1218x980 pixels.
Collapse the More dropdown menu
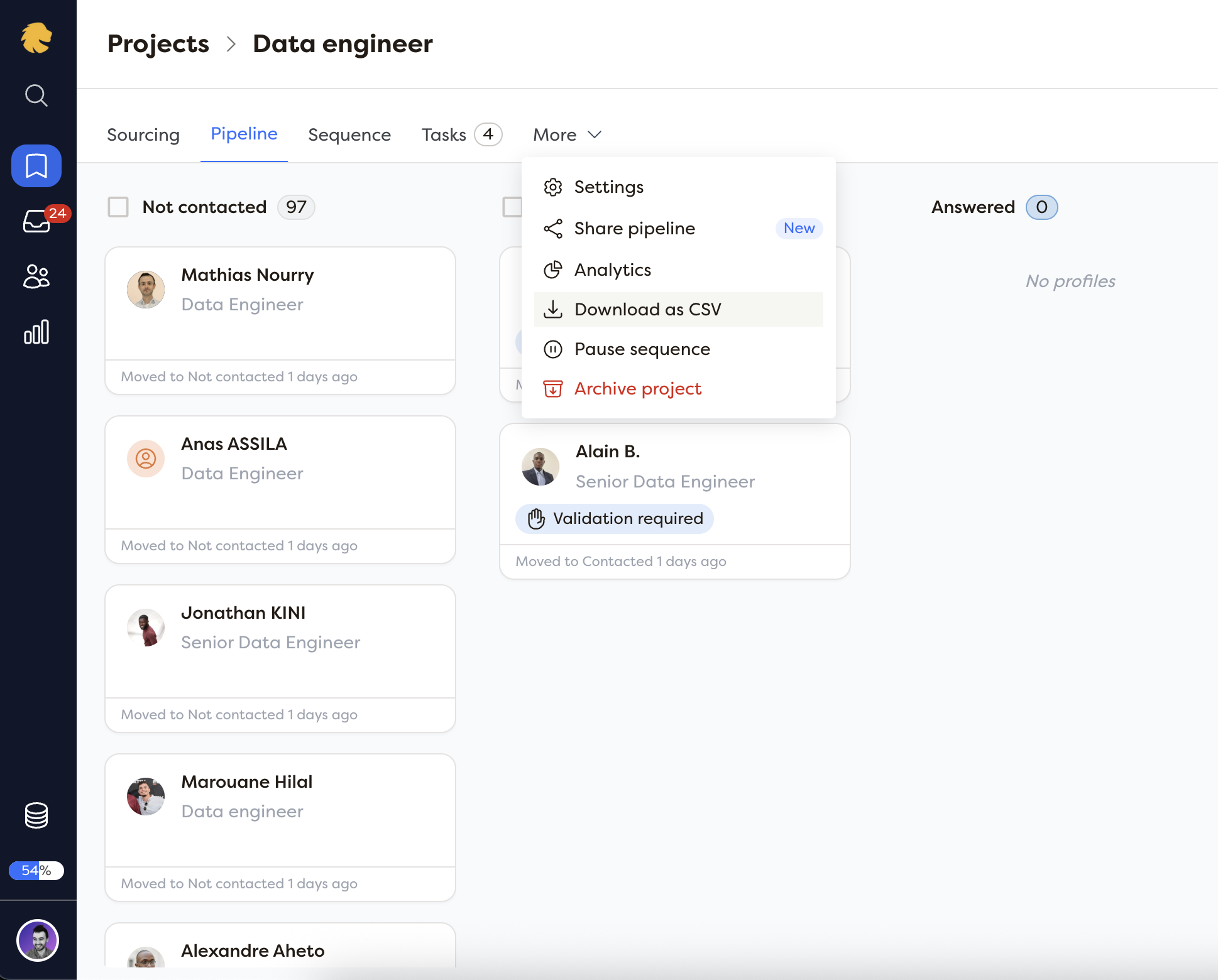[x=567, y=134]
